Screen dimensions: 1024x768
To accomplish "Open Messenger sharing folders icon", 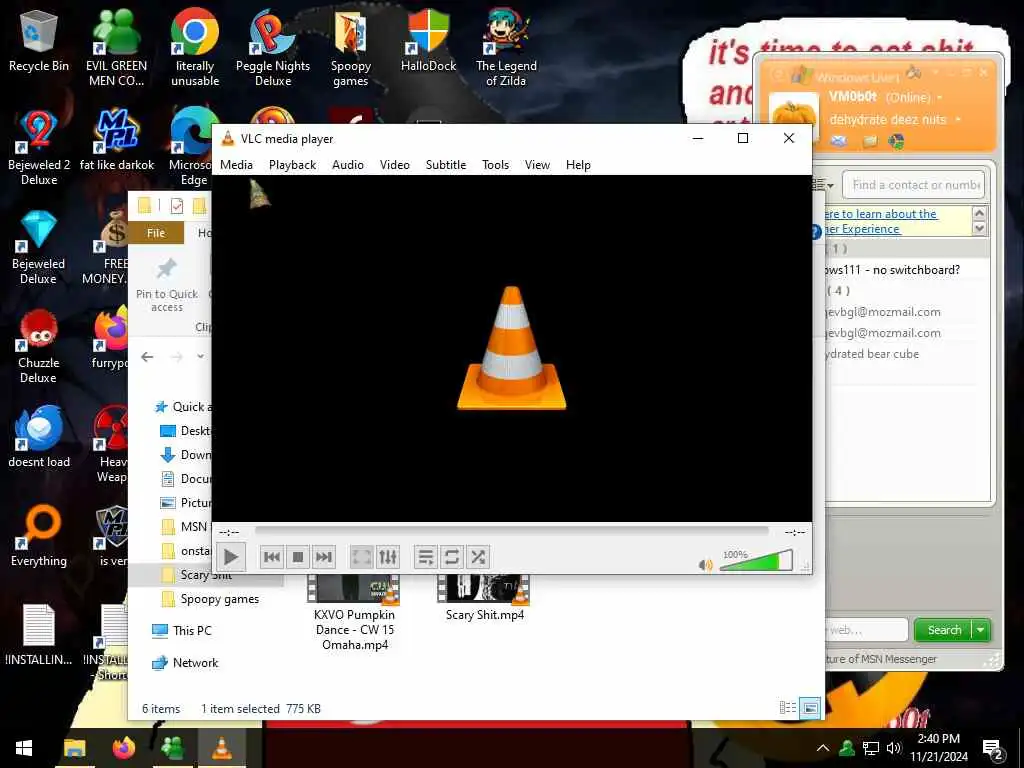I will pos(870,141).
